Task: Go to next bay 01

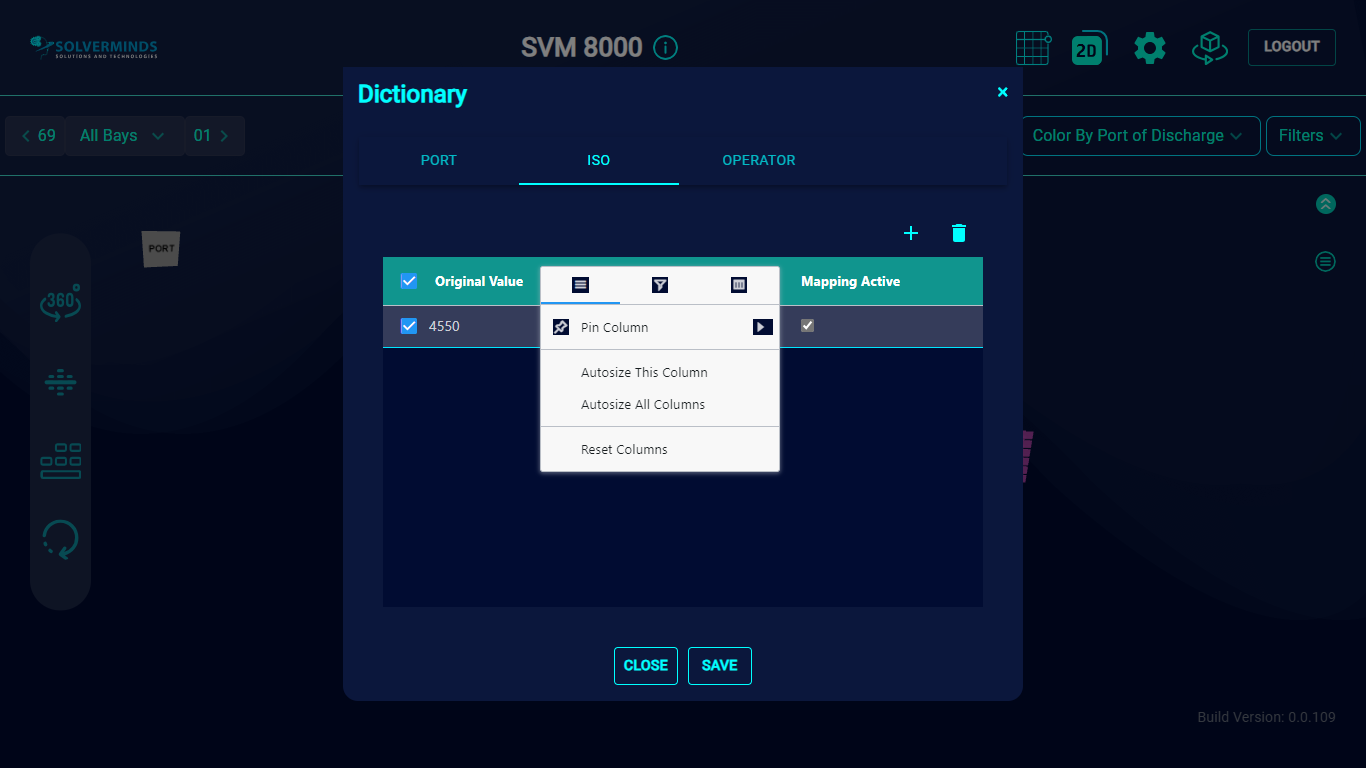Action: click(213, 136)
